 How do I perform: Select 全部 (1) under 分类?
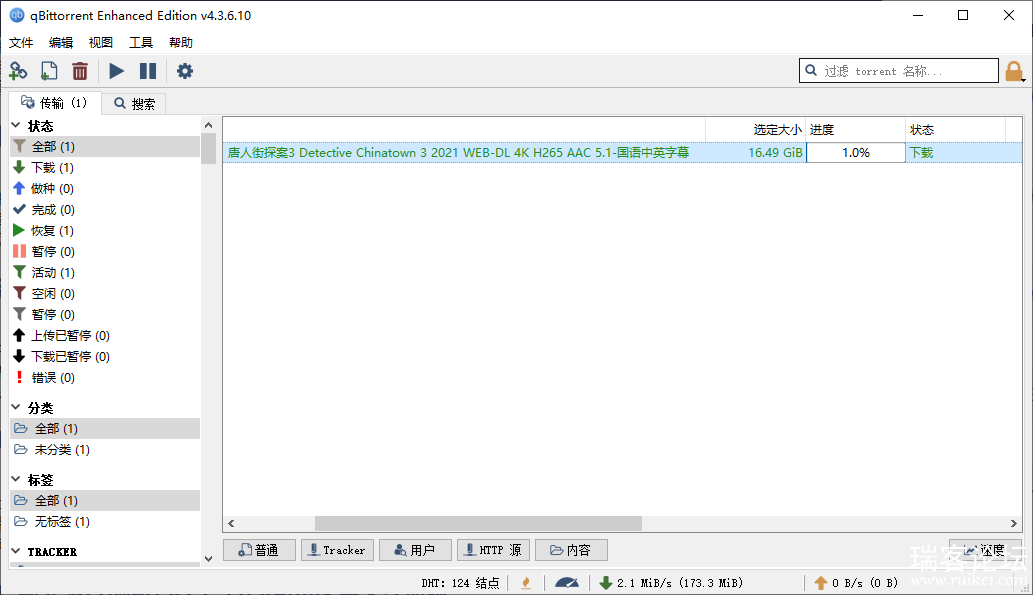click(105, 428)
